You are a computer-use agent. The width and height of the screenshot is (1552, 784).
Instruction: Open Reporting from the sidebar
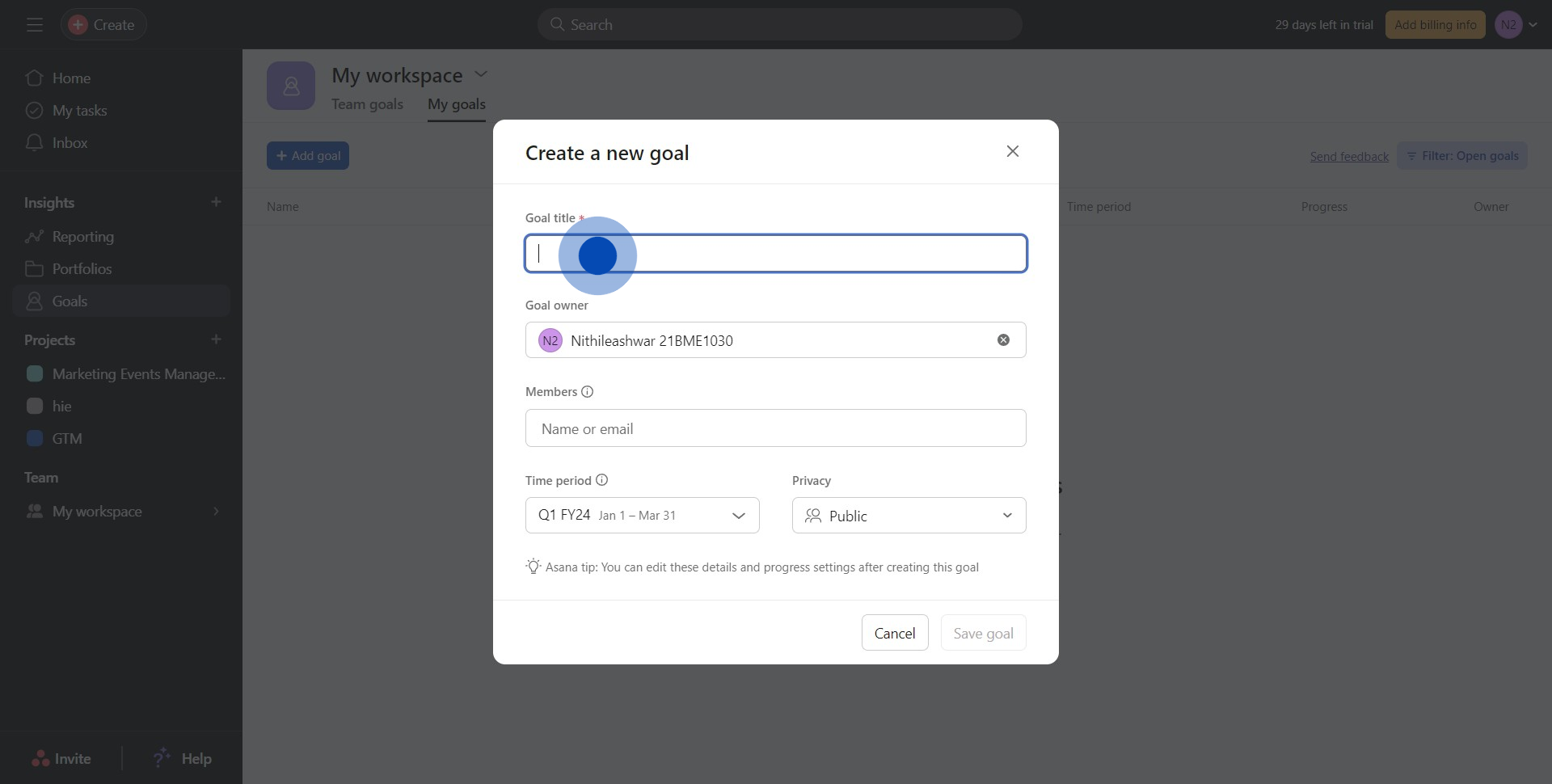[82, 237]
